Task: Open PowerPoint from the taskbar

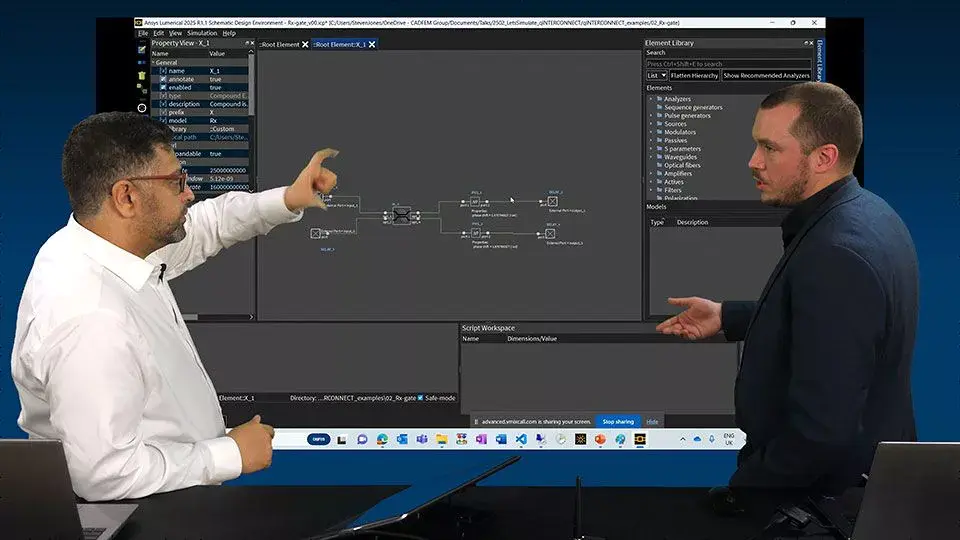Action: (x=600, y=439)
